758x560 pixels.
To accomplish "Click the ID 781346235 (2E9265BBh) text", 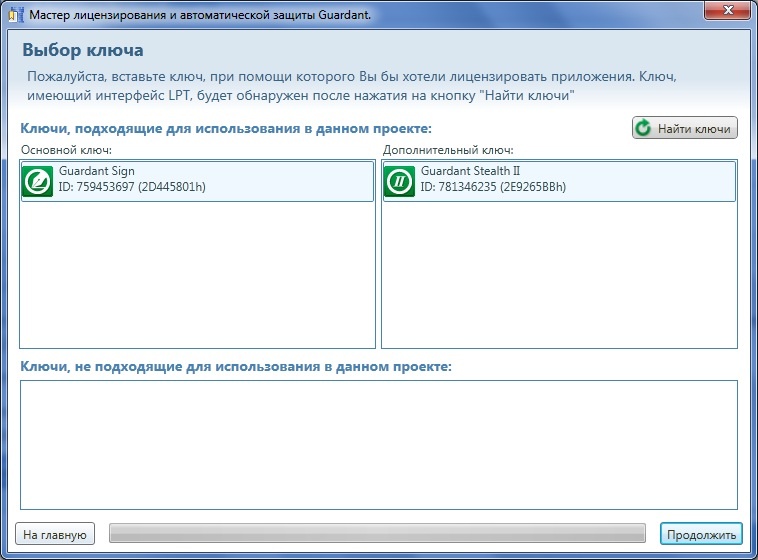I will (493, 187).
